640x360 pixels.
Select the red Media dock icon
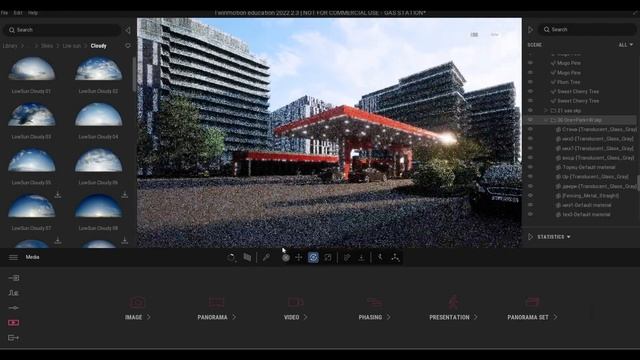coord(13,322)
